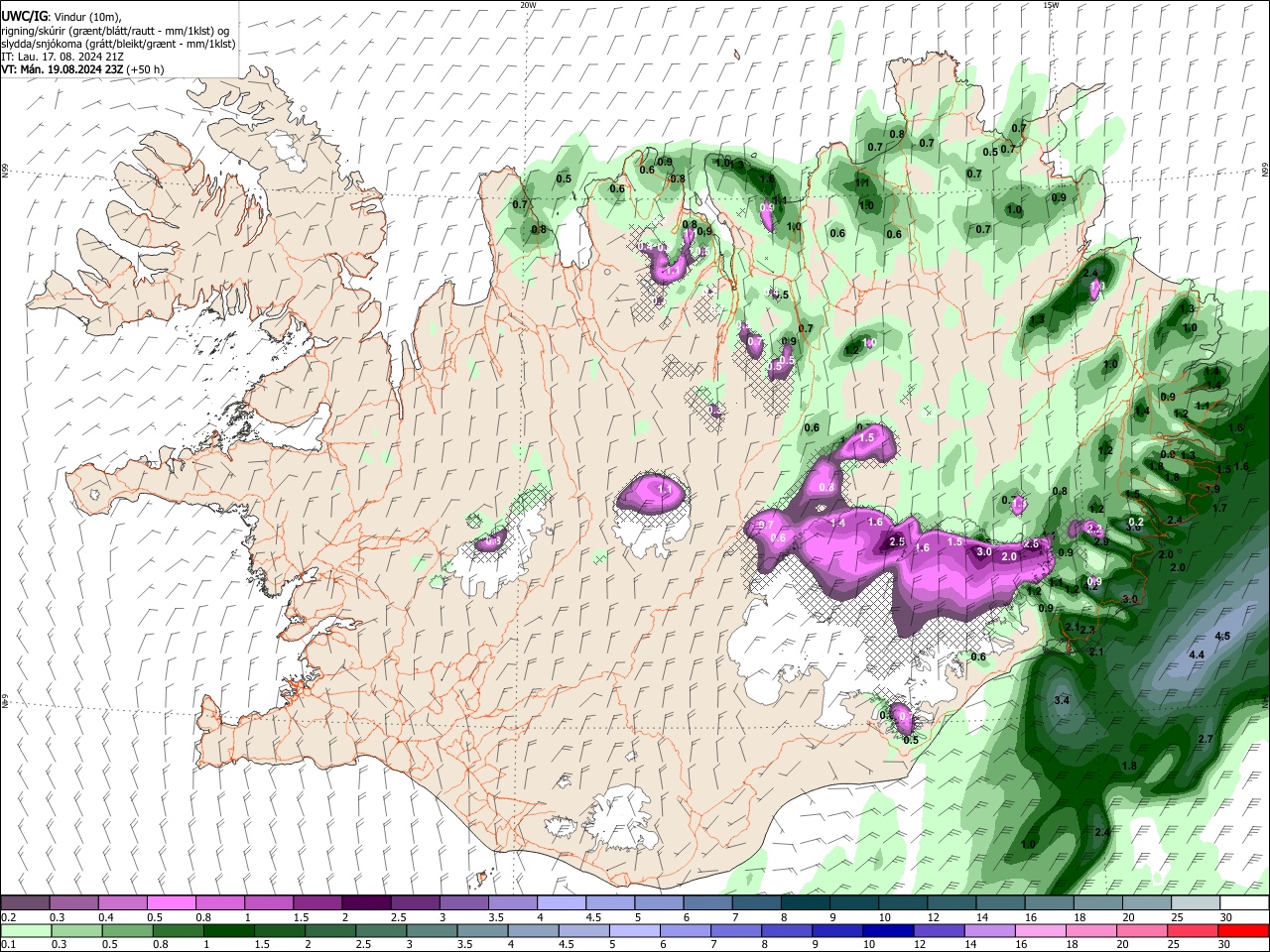The height and width of the screenshot is (952, 1270).
Task: Select light pink rain swatch between 16 and 18
Action: click(1042, 931)
